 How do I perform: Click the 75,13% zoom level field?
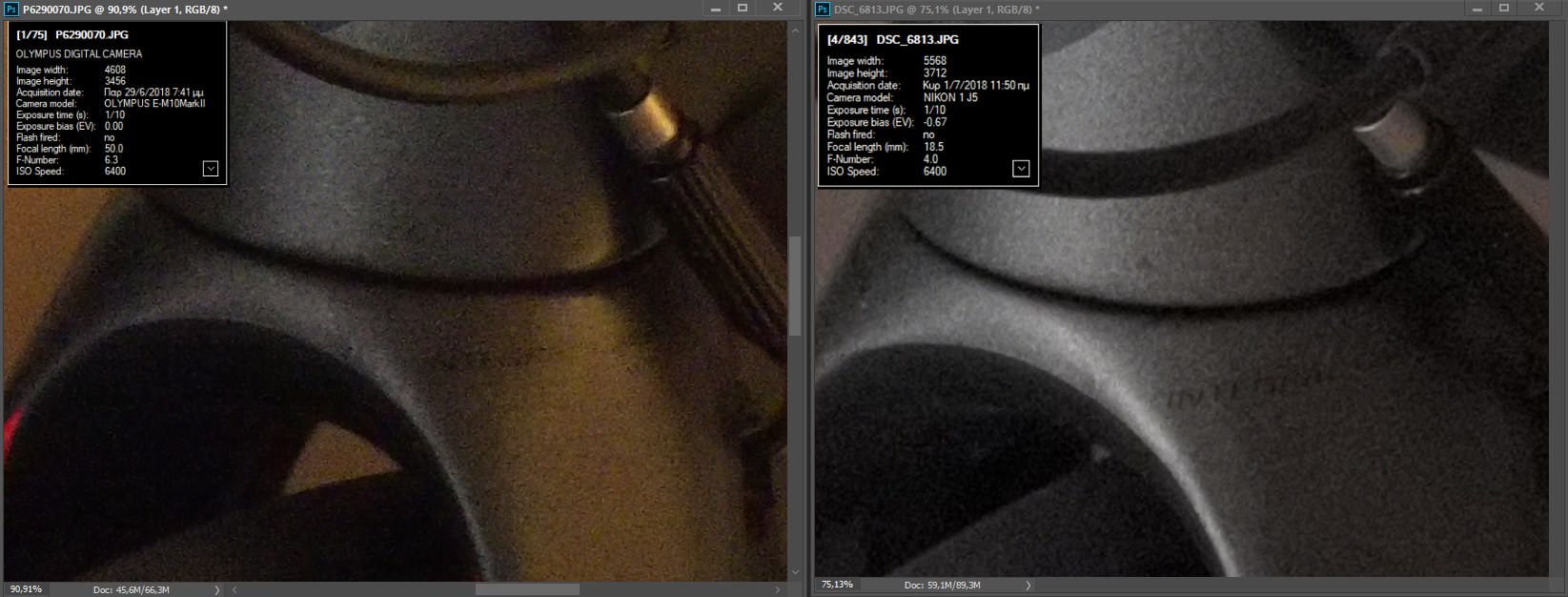click(x=838, y=585)
